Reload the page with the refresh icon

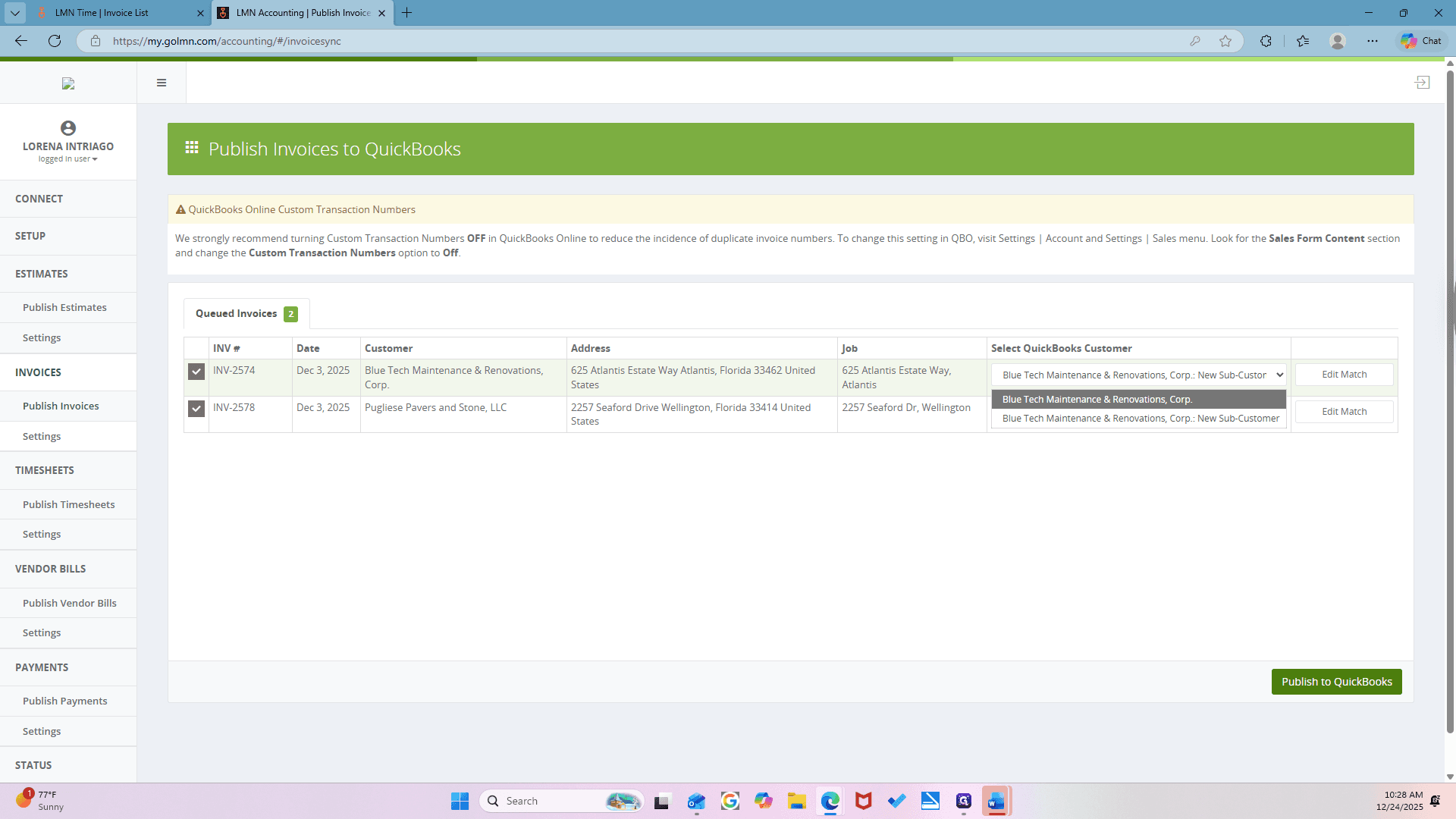point(55,41)
